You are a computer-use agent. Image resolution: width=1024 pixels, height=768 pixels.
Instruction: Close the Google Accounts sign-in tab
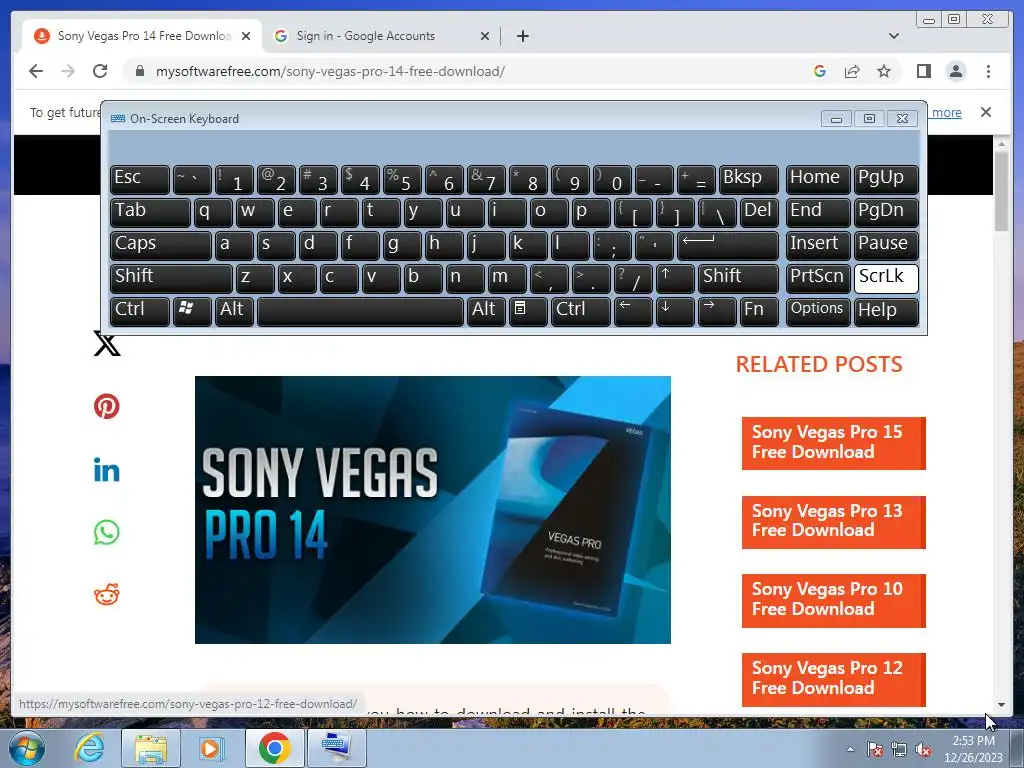point(485,36)
